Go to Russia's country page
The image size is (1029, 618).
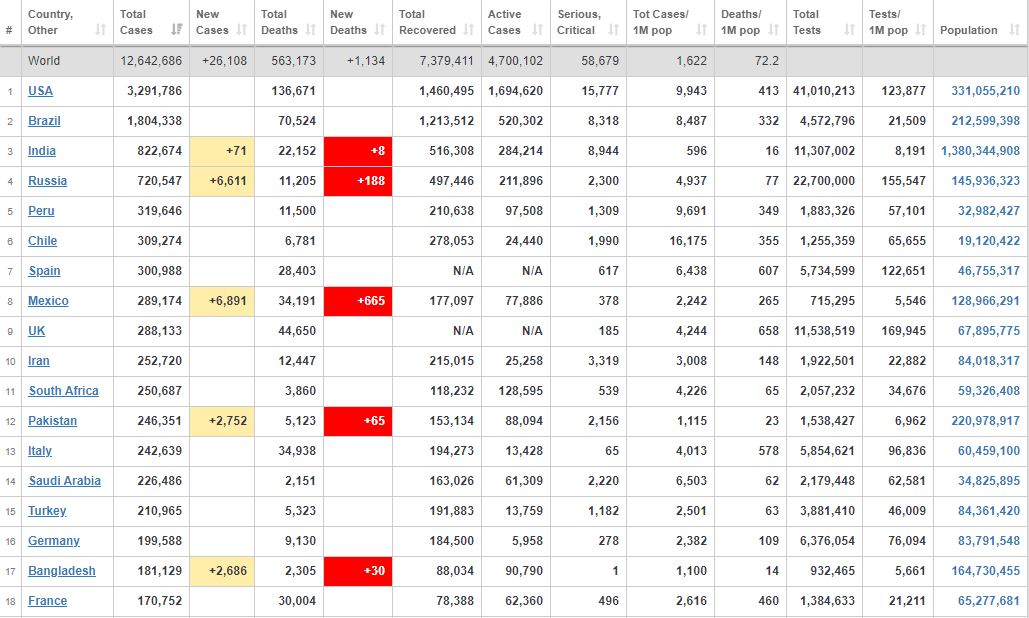47,181
